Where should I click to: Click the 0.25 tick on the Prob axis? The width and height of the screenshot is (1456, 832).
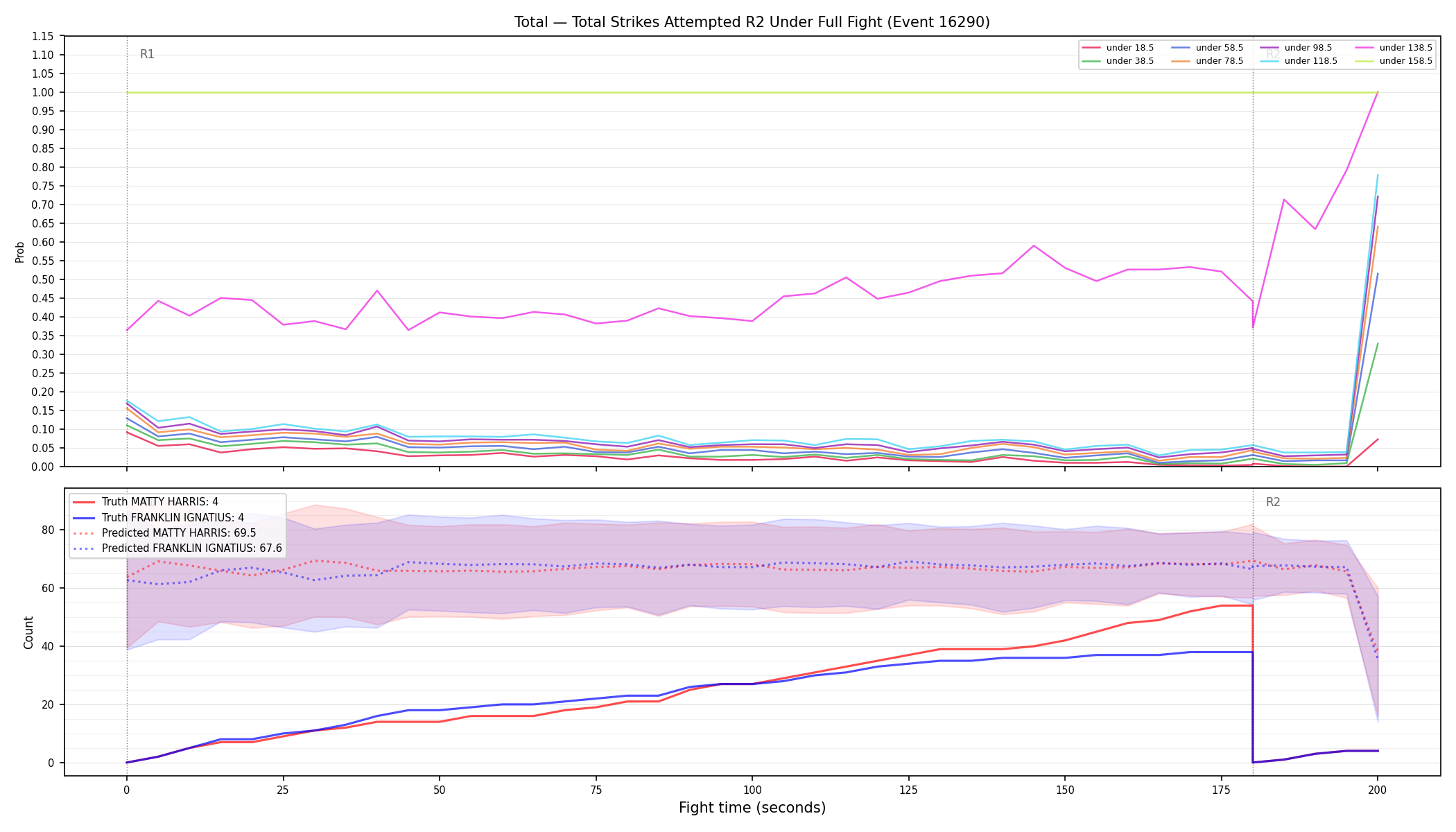43,373
